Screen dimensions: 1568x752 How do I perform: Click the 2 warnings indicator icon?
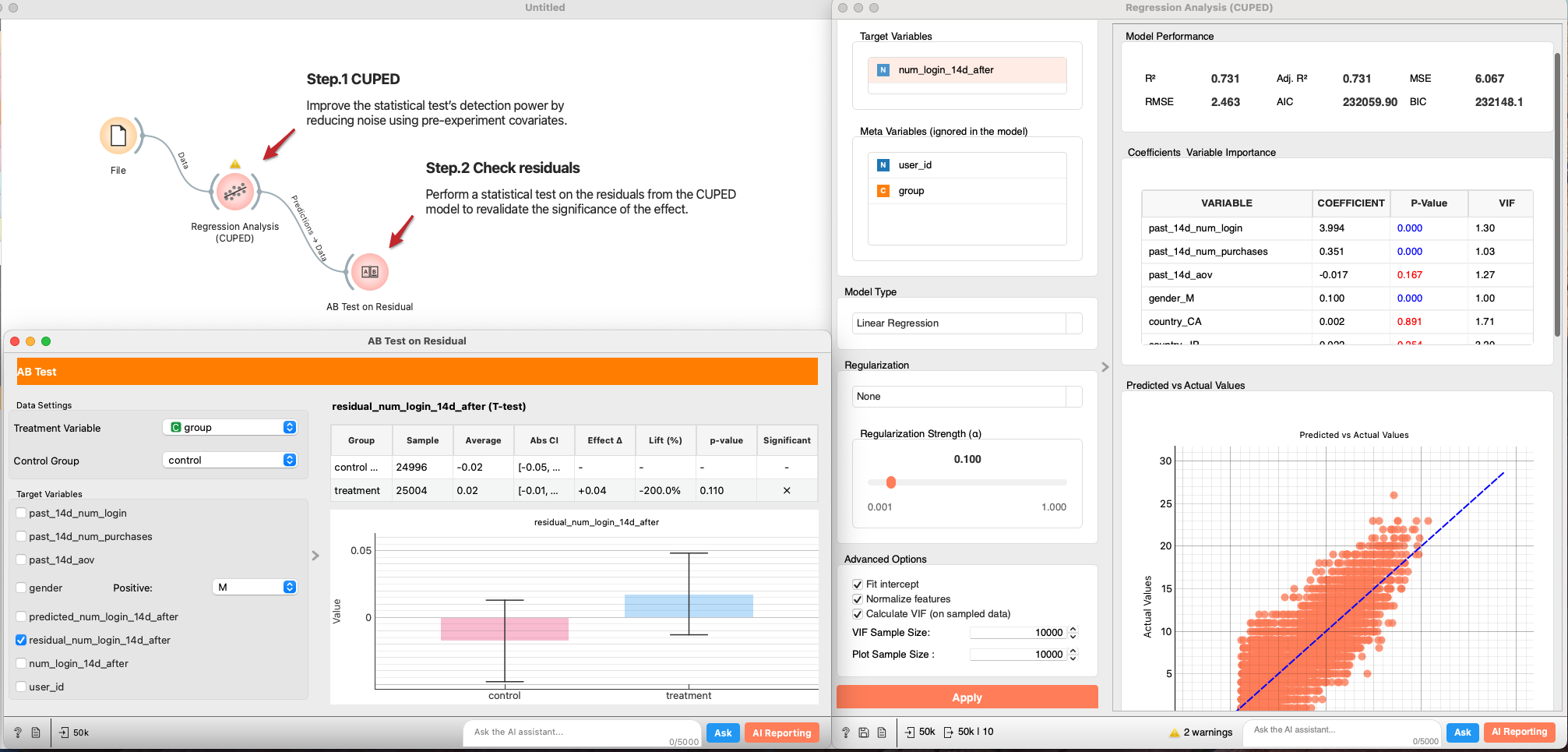click(x=1174, y=733)
